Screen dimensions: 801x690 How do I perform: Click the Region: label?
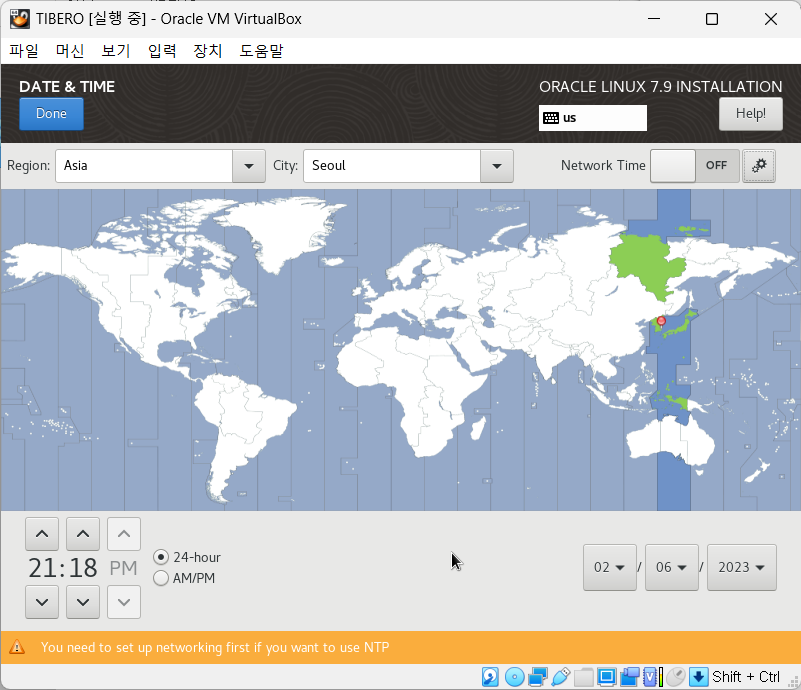tap(29, 165)
